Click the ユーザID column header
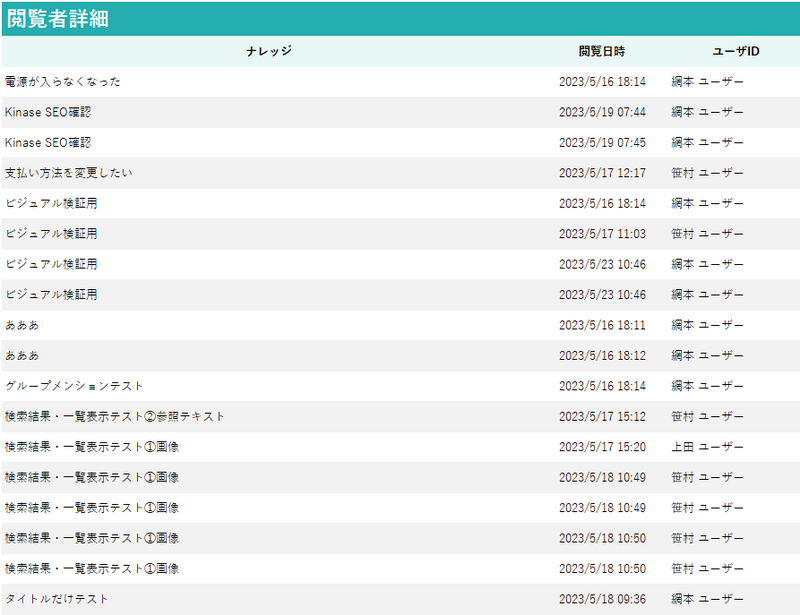800x615 pixels. (736, 51)
